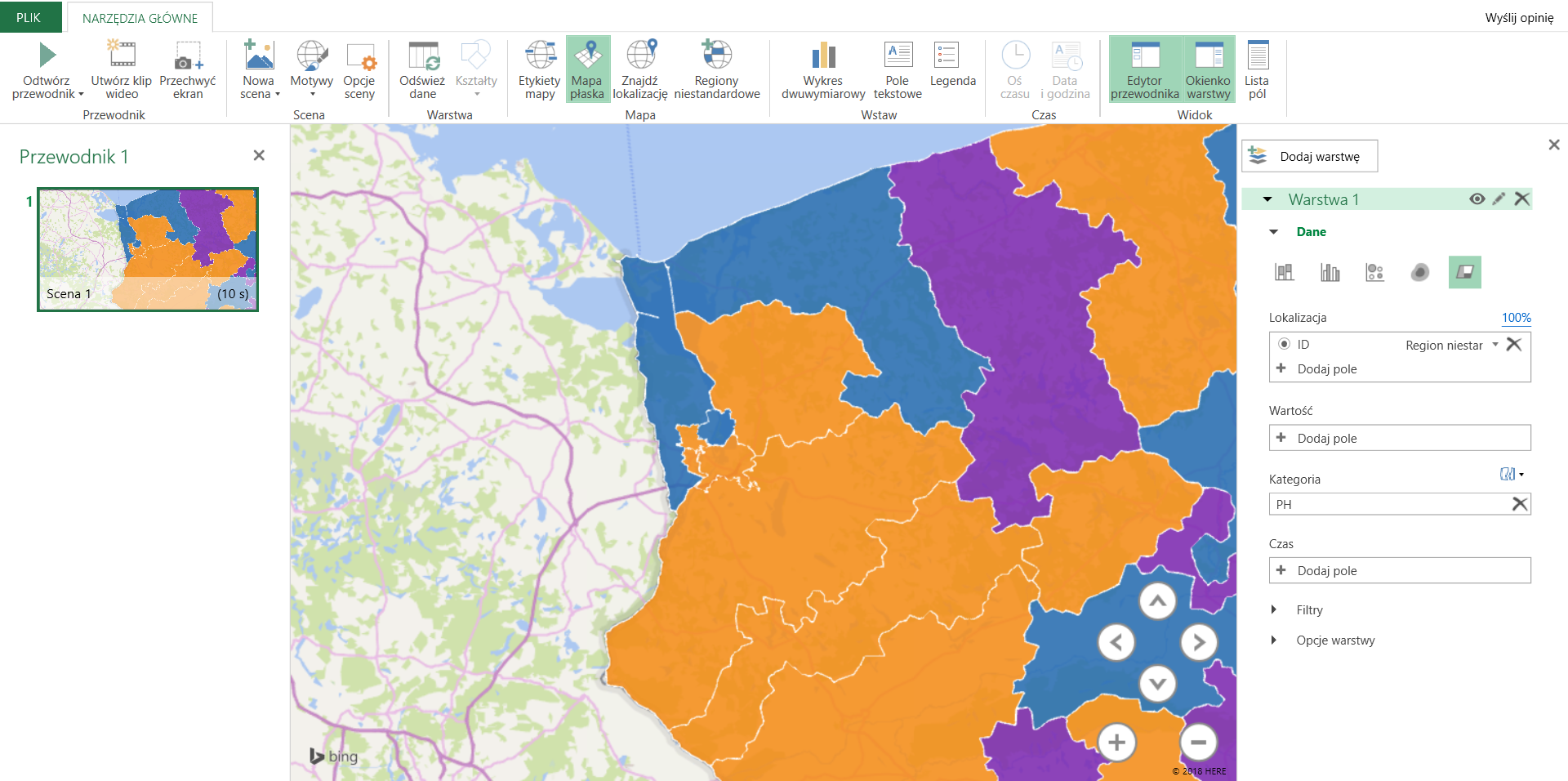Open Region niestandardowy type dropdown

1495,345
